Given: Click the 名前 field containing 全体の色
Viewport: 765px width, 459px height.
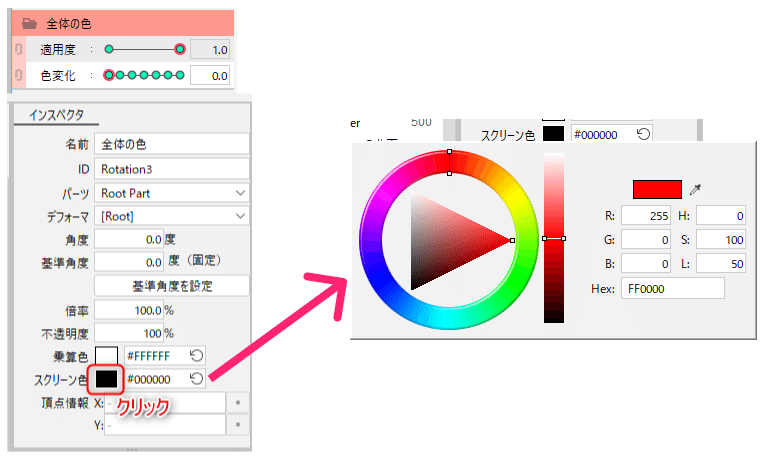Looking at the screenshot, I should [172, 144].
